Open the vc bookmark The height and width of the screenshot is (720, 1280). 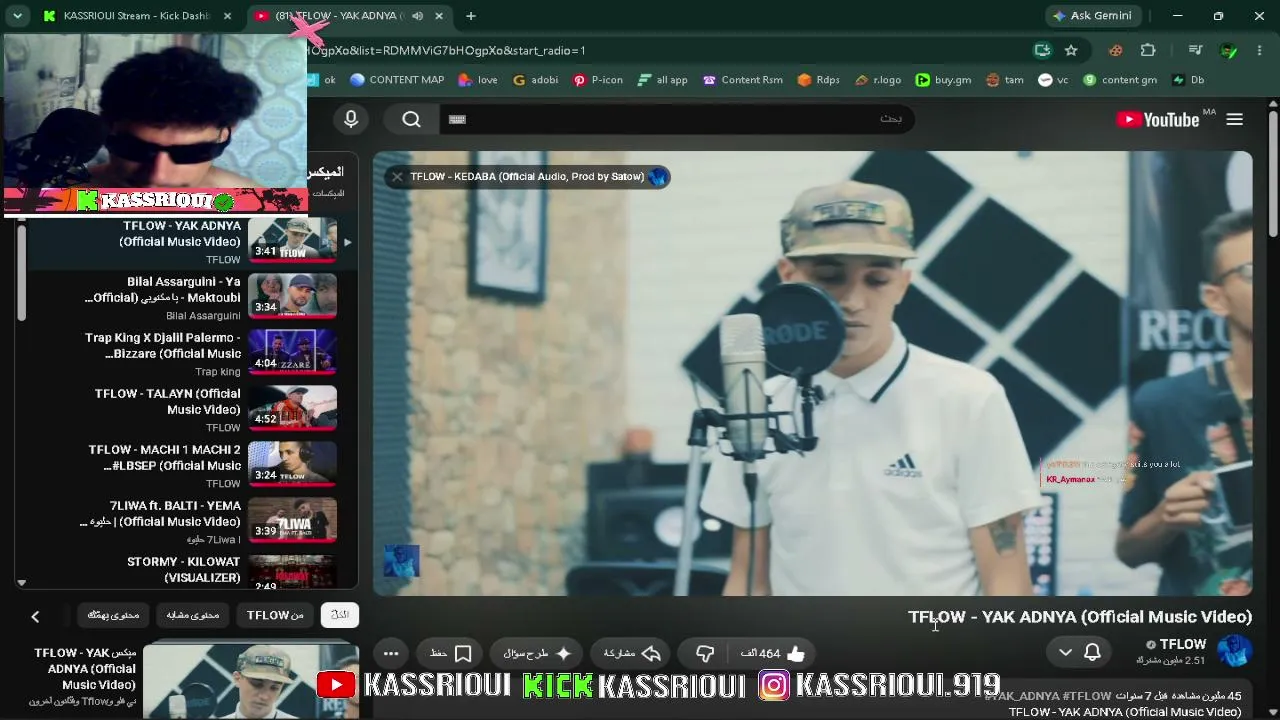pos(1054,80)
